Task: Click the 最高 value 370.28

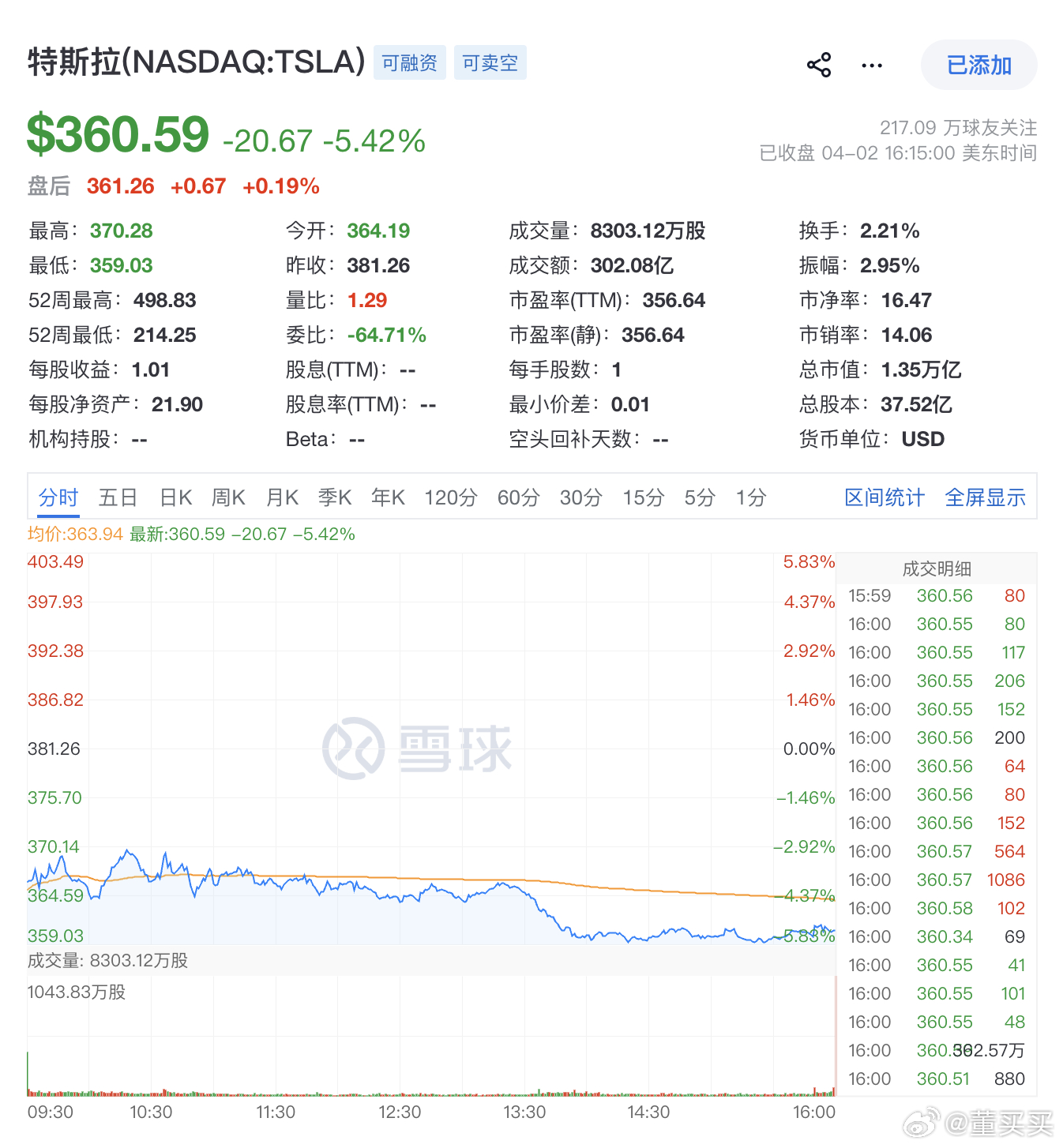Action: (x=121, y=231)
